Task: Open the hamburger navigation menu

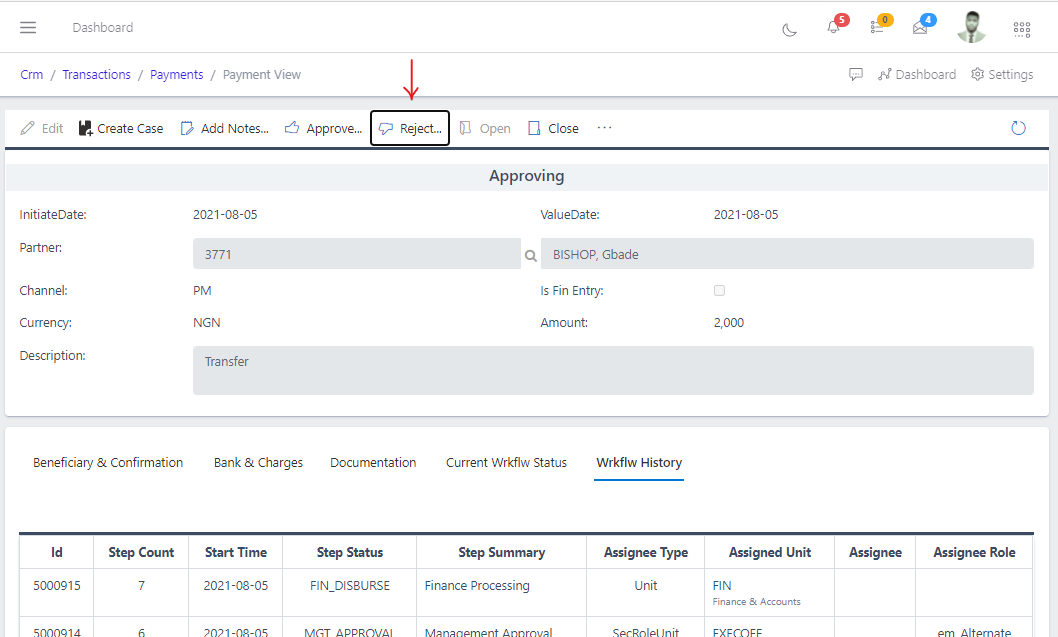Action: click(x=28, y=27)
